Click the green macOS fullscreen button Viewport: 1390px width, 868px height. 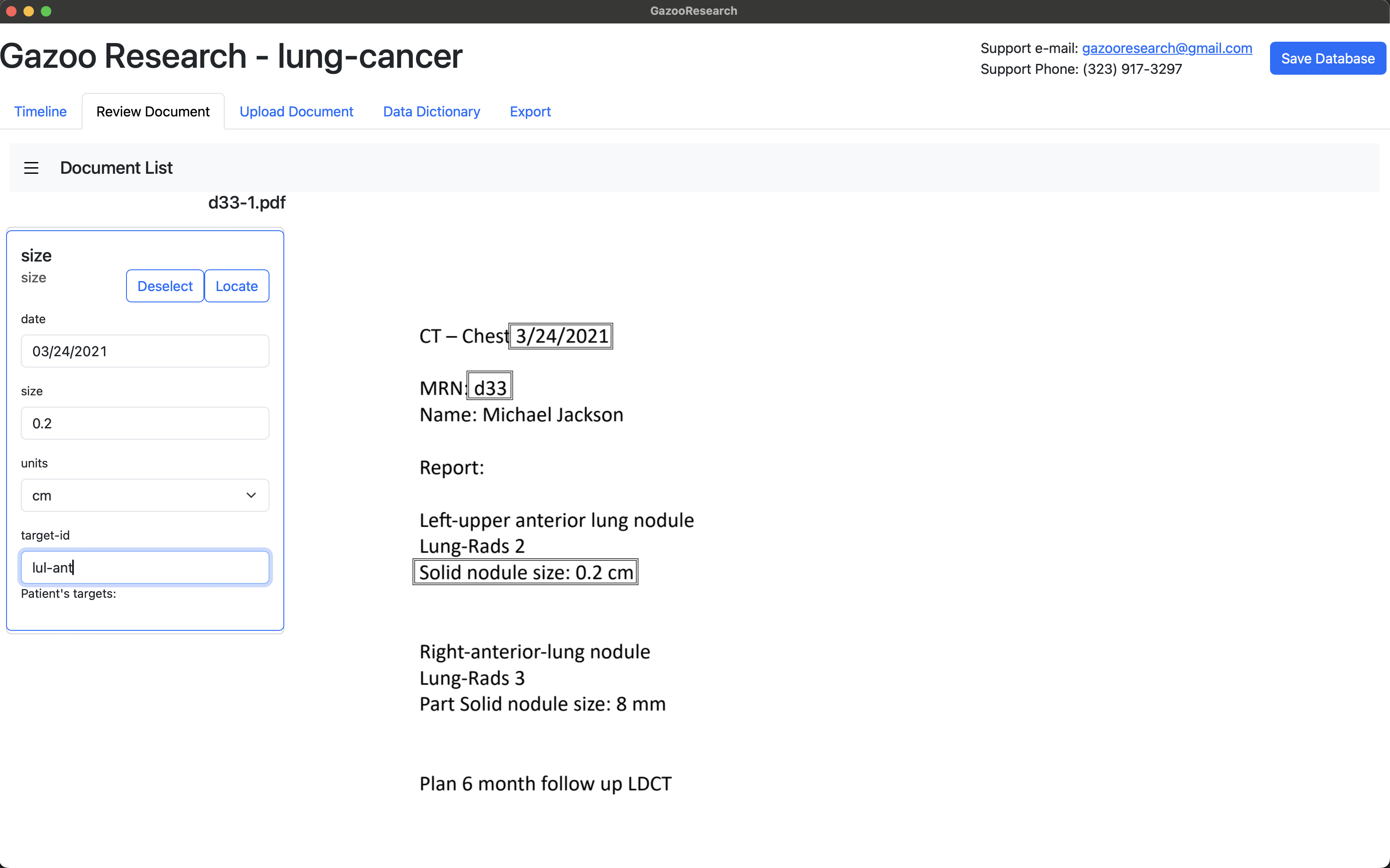pyautogui.click(x=47, y=11)
